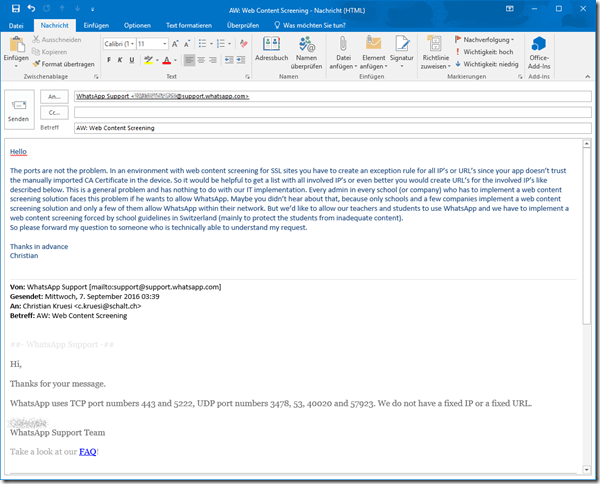The height and width of the screenshot is (484, 600).
Task: Open Office-Add-Ins from the ribbon
Action: pyautogui.click(x=539, y=50)
